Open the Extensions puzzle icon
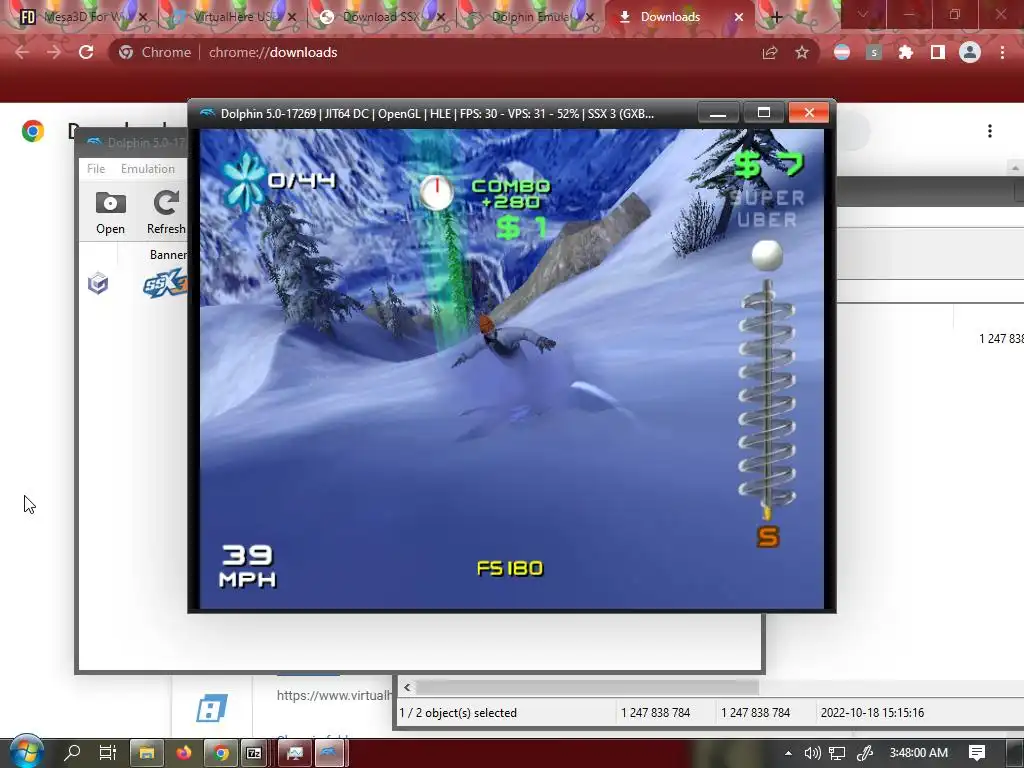 pos(906,53)
